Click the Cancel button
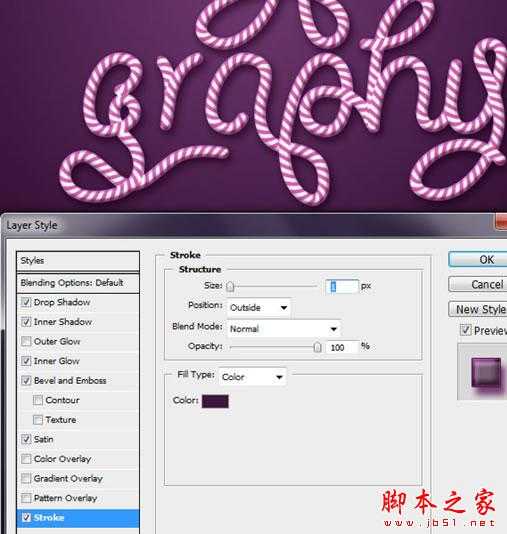The width and height of the screenshot is (507, 534). 478,284
